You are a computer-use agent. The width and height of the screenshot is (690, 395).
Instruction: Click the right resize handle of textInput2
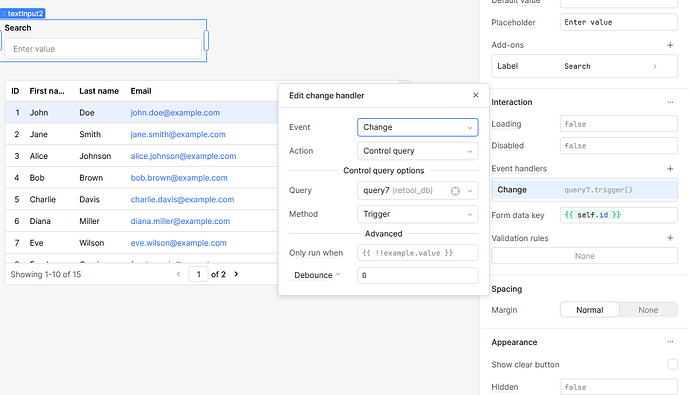click(206, 40)
